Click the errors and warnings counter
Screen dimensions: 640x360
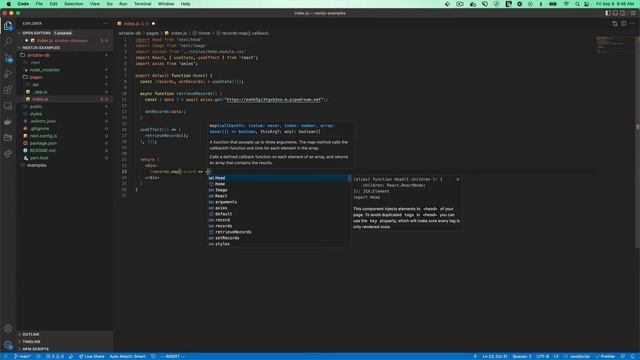(55, 356)
